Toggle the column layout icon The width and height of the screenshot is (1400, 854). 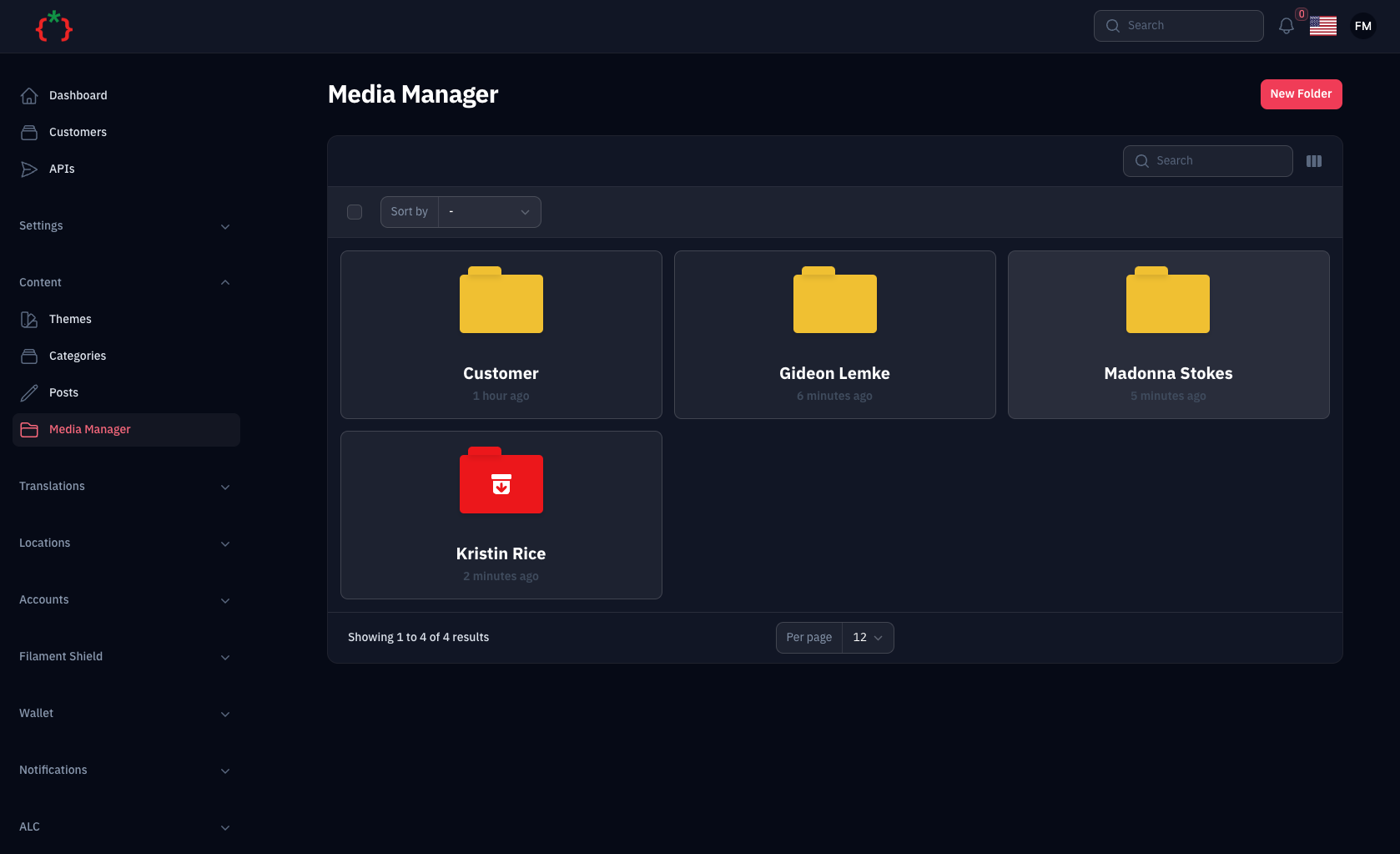point(1313,161)
